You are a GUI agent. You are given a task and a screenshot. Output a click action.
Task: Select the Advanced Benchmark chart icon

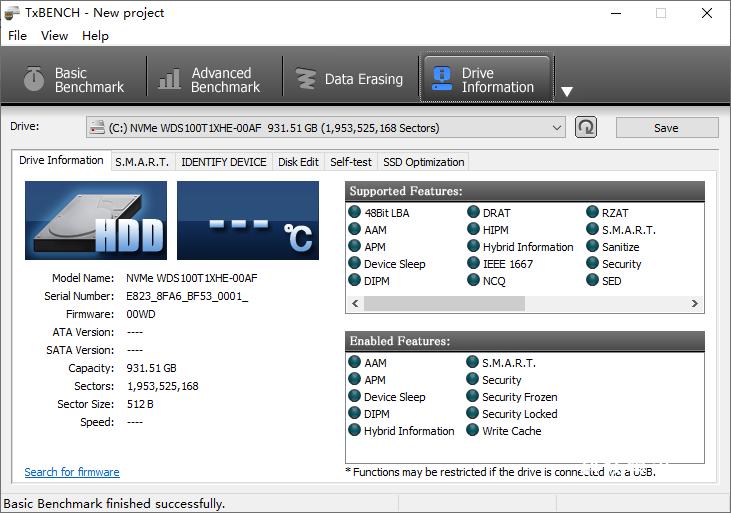(x=170, y=79)
